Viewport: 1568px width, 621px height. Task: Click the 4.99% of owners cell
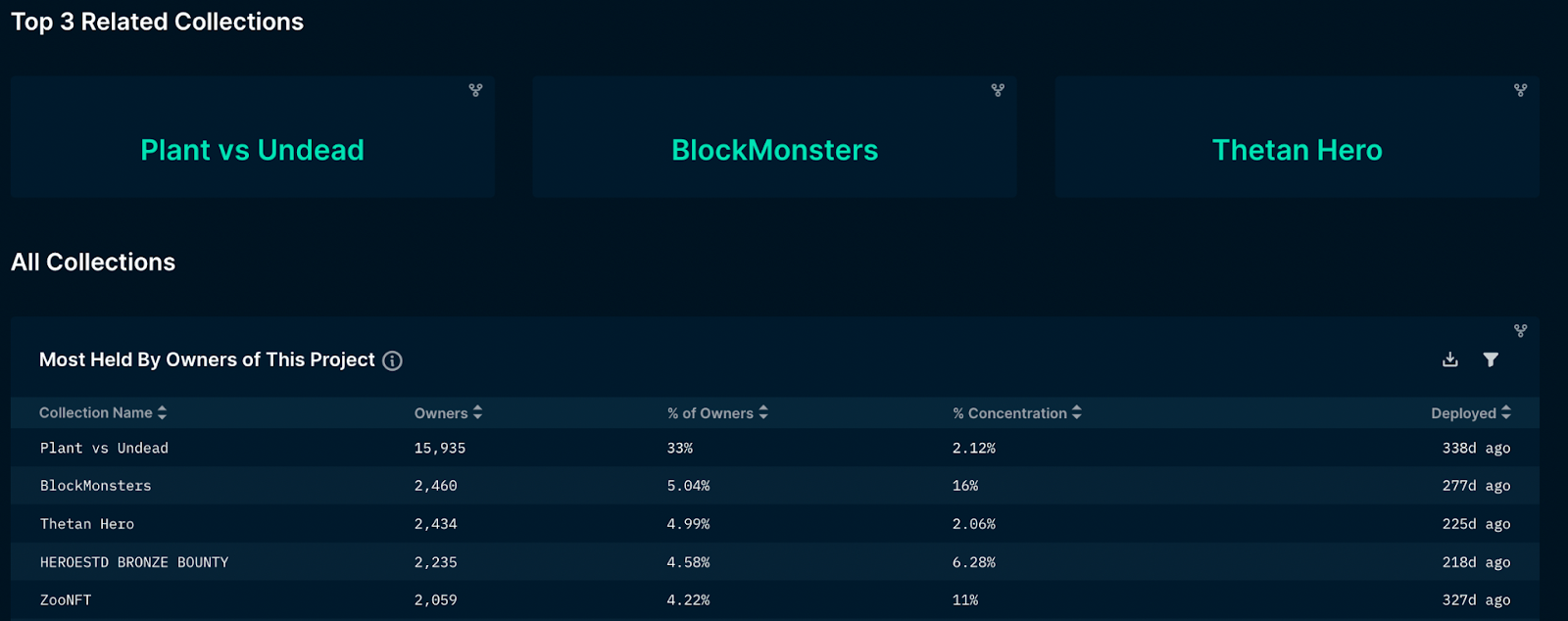(689, 524)
